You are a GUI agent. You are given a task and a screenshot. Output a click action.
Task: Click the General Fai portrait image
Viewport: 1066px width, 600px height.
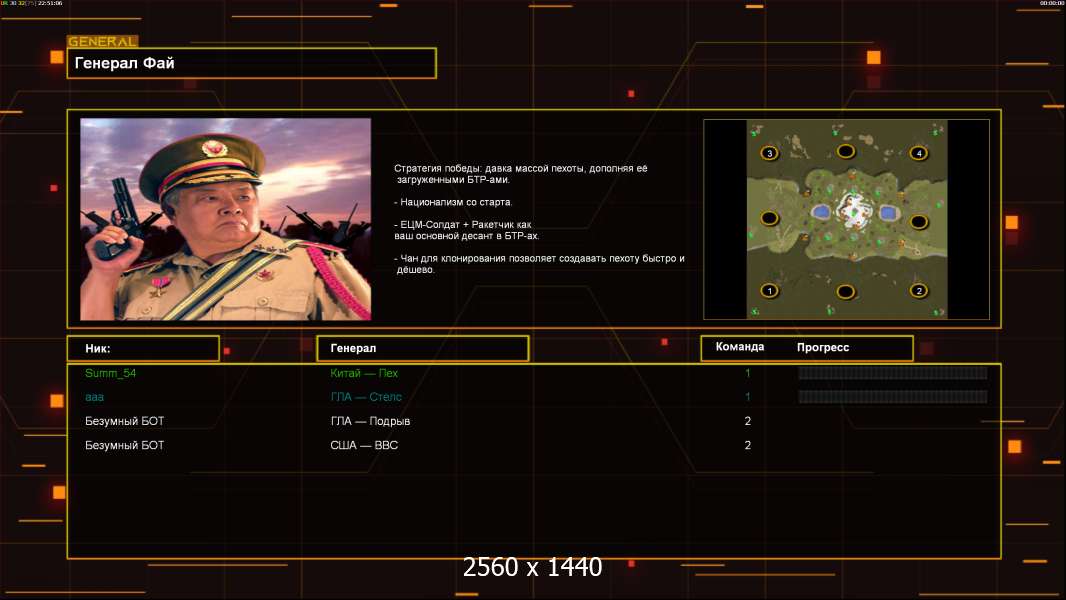click(x=226, y=219)
